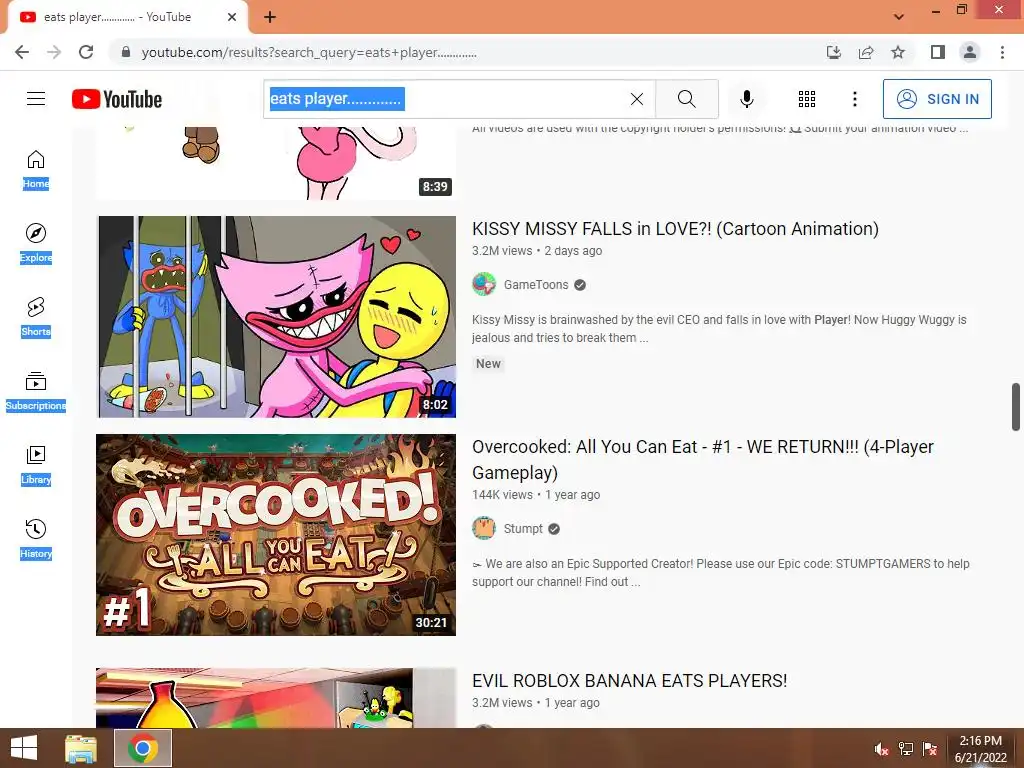
Task: Clear the search box with the X
Action: 637,99
